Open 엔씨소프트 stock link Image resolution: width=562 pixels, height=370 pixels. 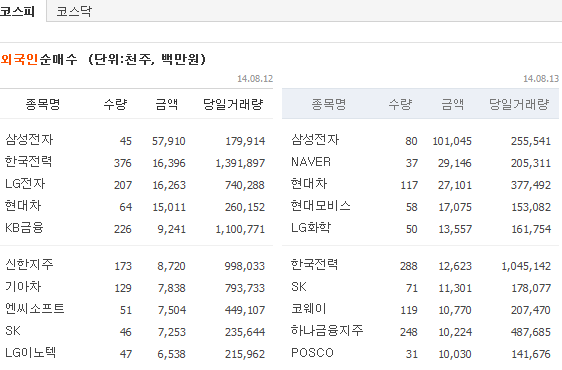tap(35, 309)
